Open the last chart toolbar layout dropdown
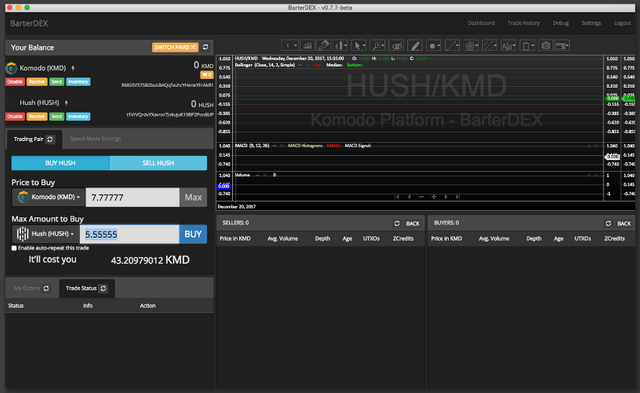 pos(562,46)
